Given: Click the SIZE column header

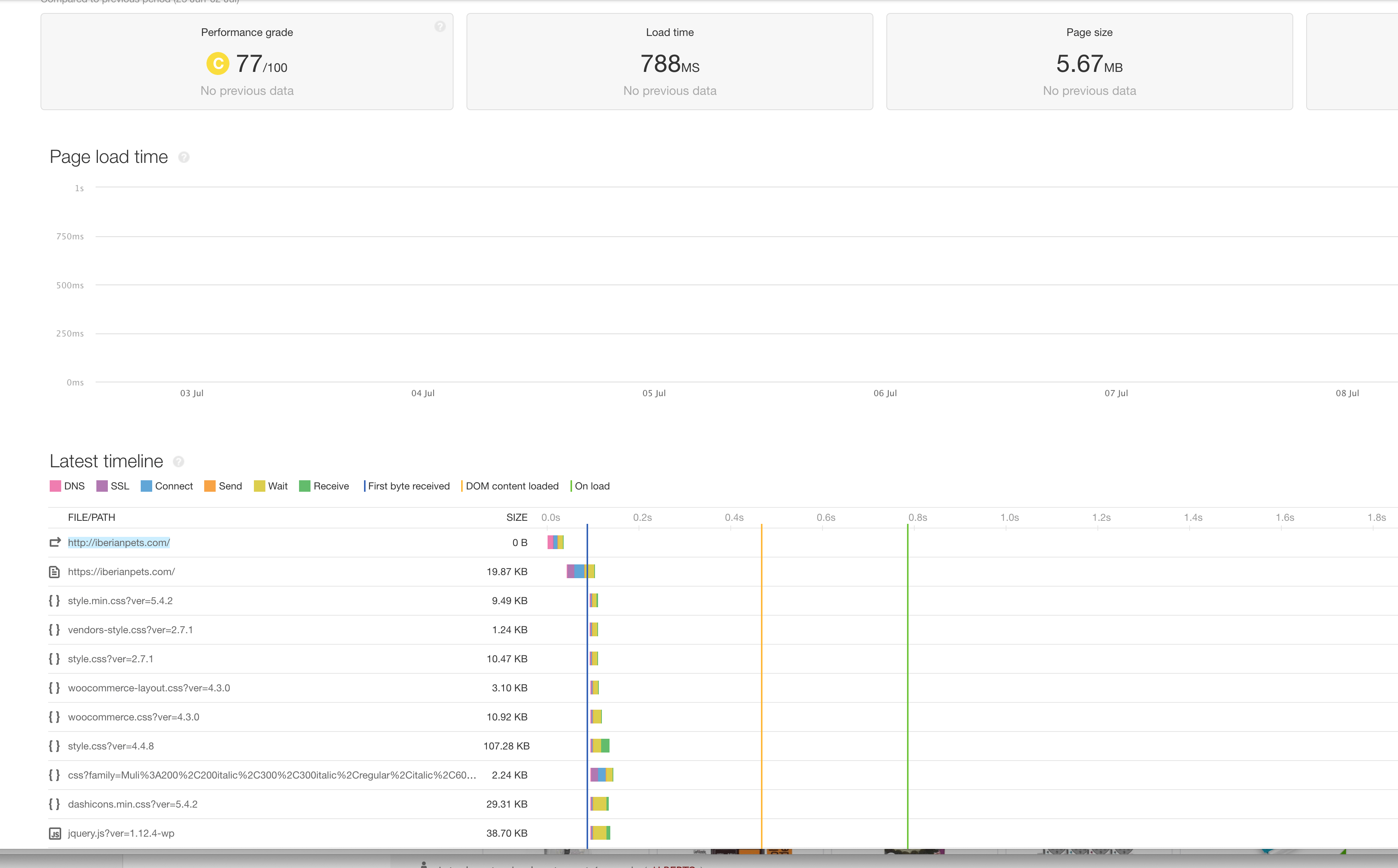Looking at the screenshot, I should coord(517,517).
